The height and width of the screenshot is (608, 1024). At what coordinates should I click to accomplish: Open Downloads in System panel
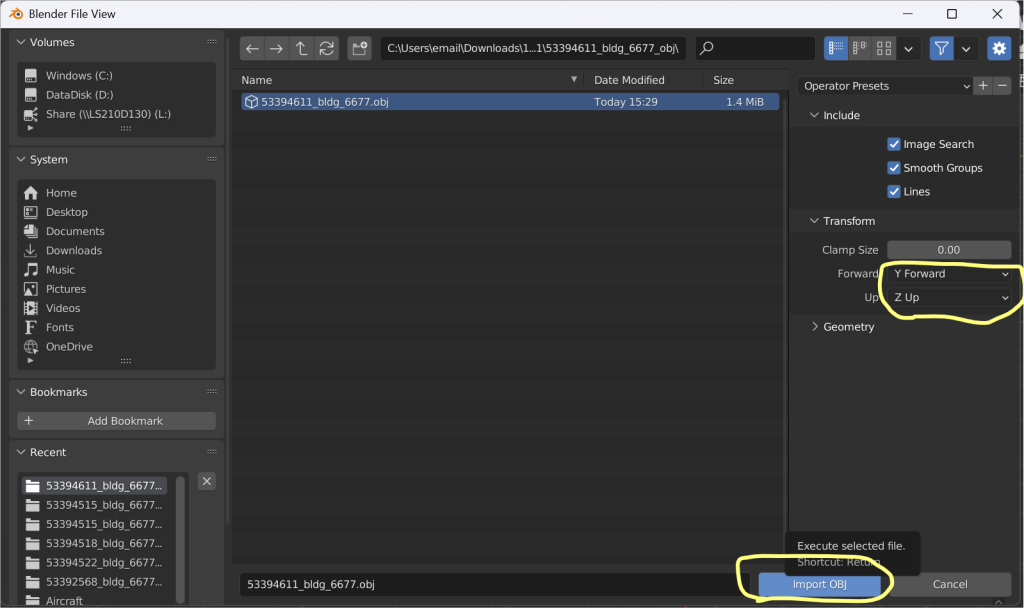[x=74, y=251]
